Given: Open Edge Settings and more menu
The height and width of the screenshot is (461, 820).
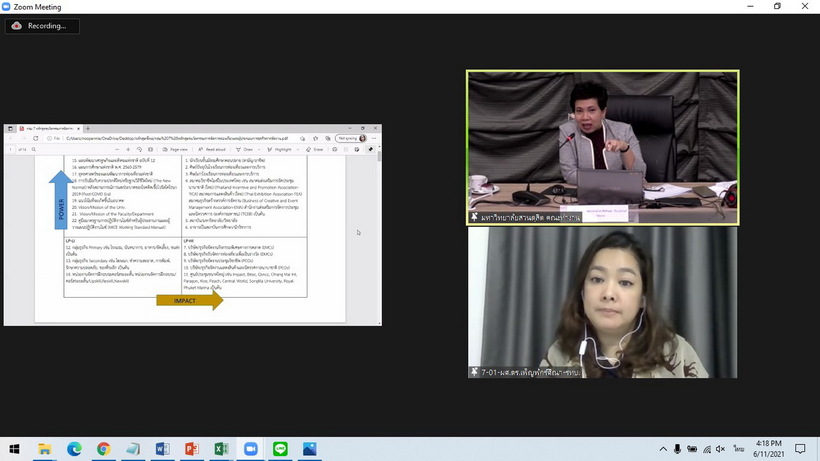Looking at the screenshot, I should tap(374, 139).
